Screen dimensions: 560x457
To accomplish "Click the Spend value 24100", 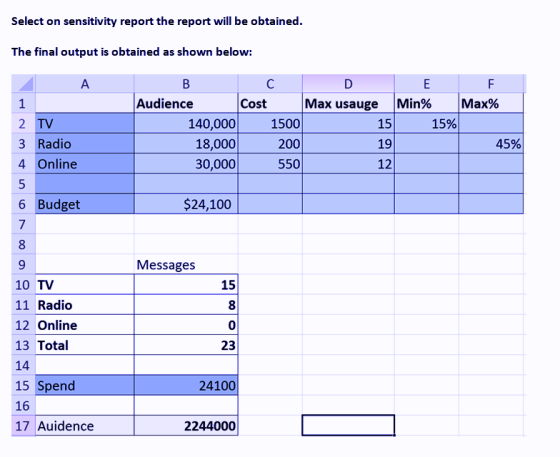I will (x=186, y=385).
